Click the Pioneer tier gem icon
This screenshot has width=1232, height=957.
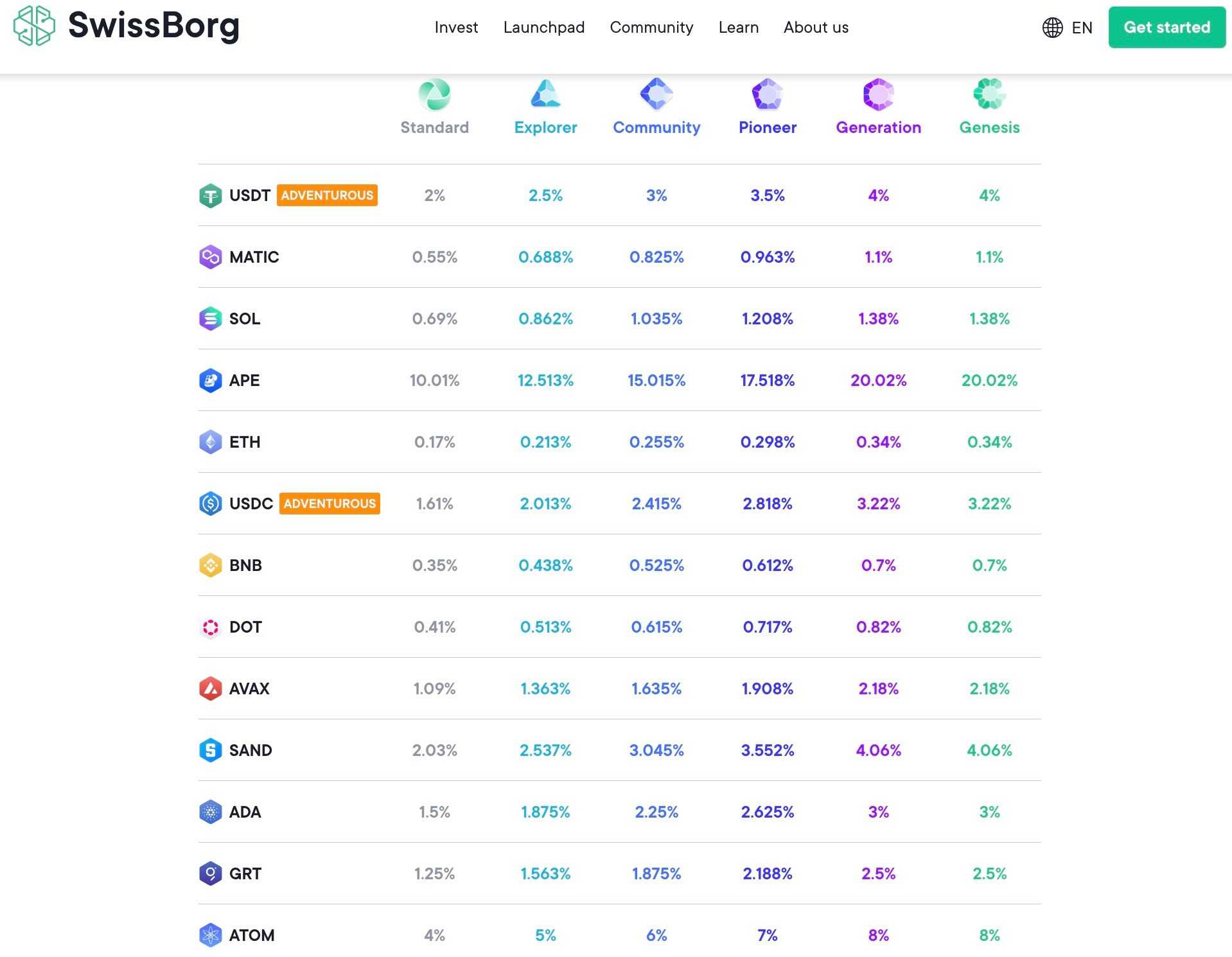point(767,94)
